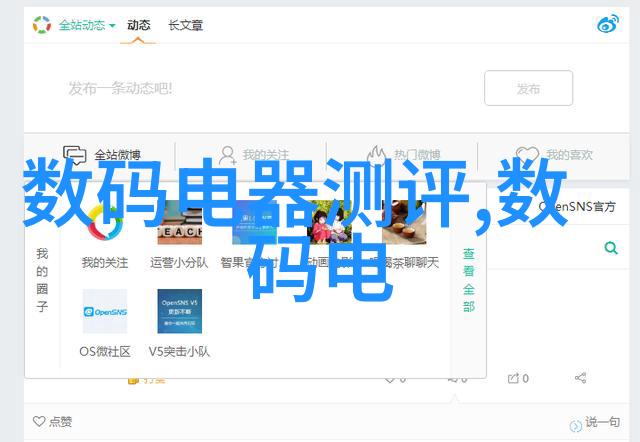This screenshot has height=442, width=640.
Task: Click the search magnifier icon
Action: 609,247
